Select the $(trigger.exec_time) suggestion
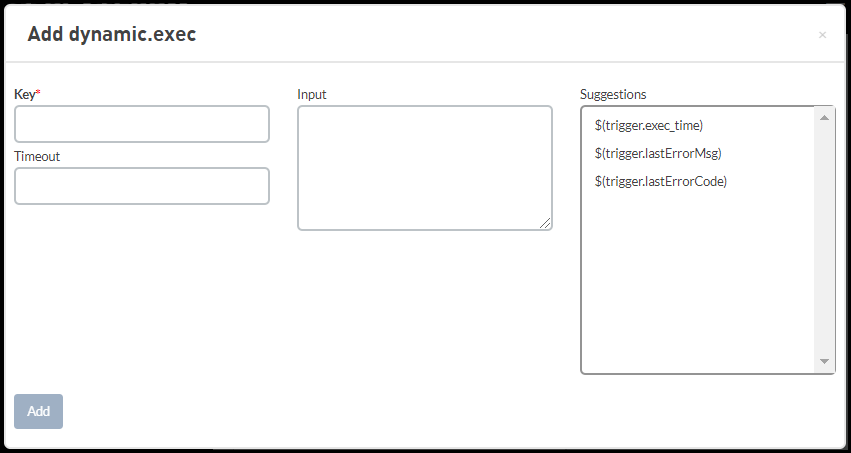Screen dimensions: 851x453 pyautogui.click(x=649, y=125)
